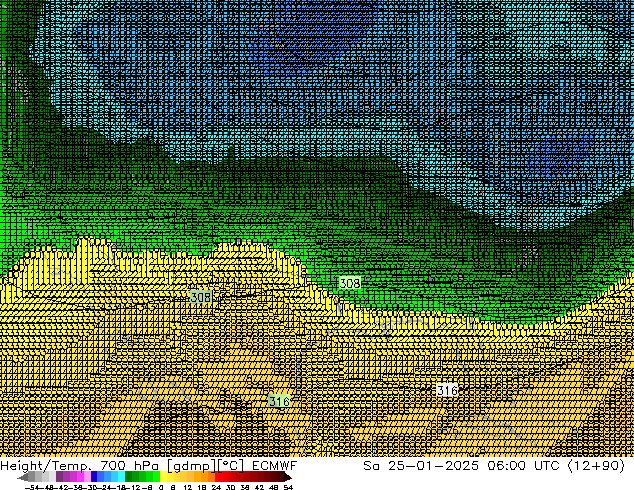Click the '(12+90)' forecast offset text
The image size is (634, 490).
pos(596,466)
